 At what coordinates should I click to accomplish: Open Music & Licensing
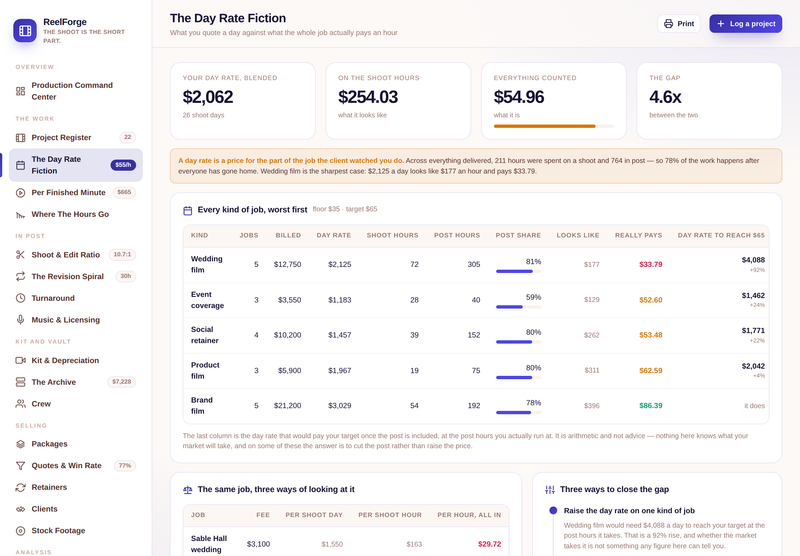[76, 320]
